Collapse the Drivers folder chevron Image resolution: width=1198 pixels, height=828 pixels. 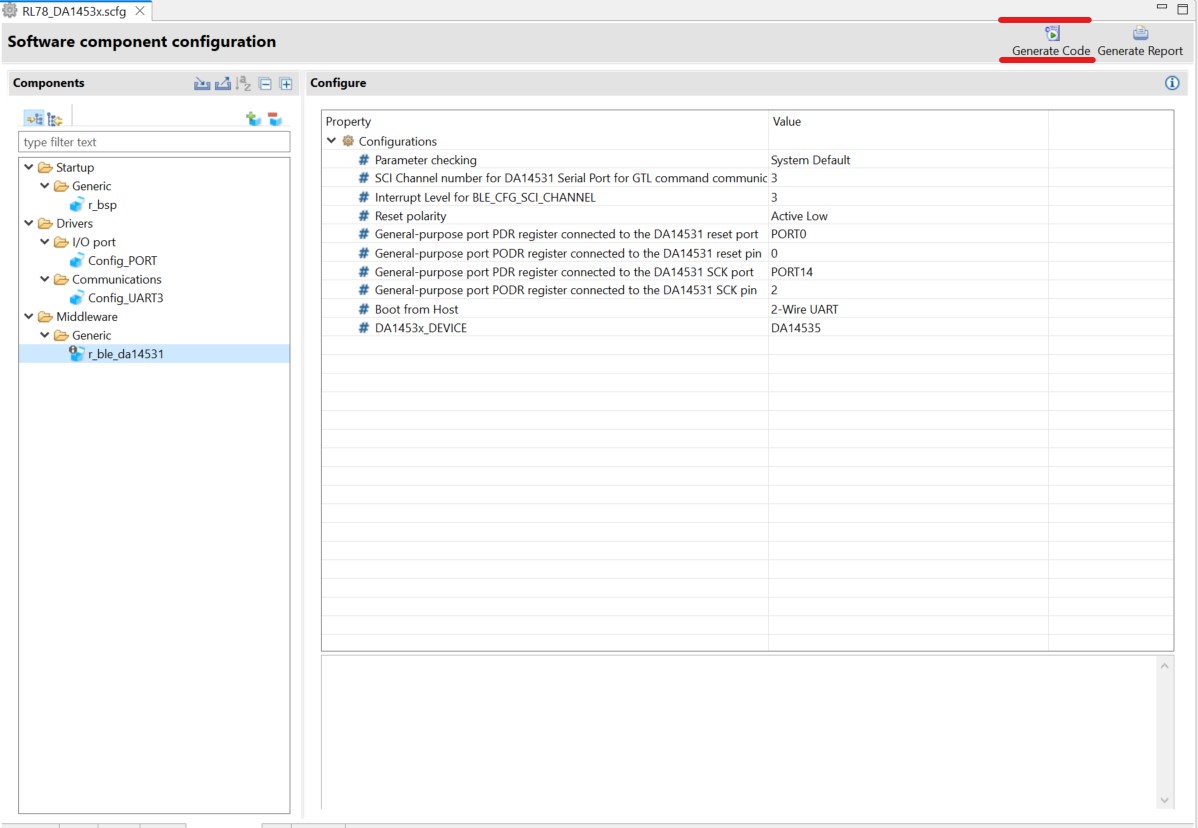click(x=29, y=223)
